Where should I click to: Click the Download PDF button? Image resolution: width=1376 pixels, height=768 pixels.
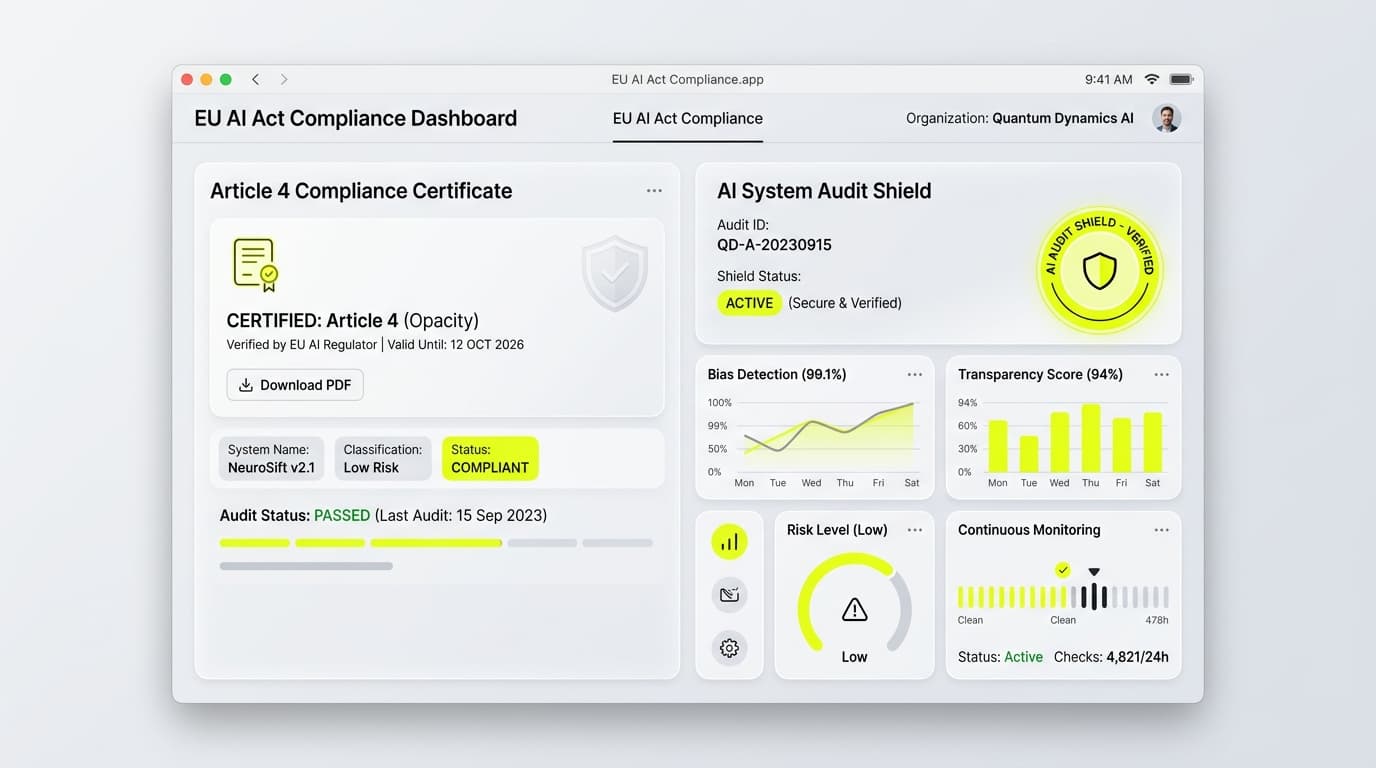295,385
